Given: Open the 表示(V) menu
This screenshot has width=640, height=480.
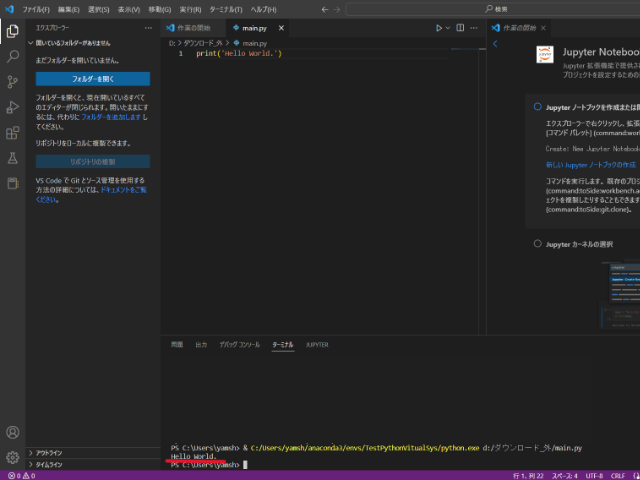Looking at the screenshot, I should coord(129,9).
